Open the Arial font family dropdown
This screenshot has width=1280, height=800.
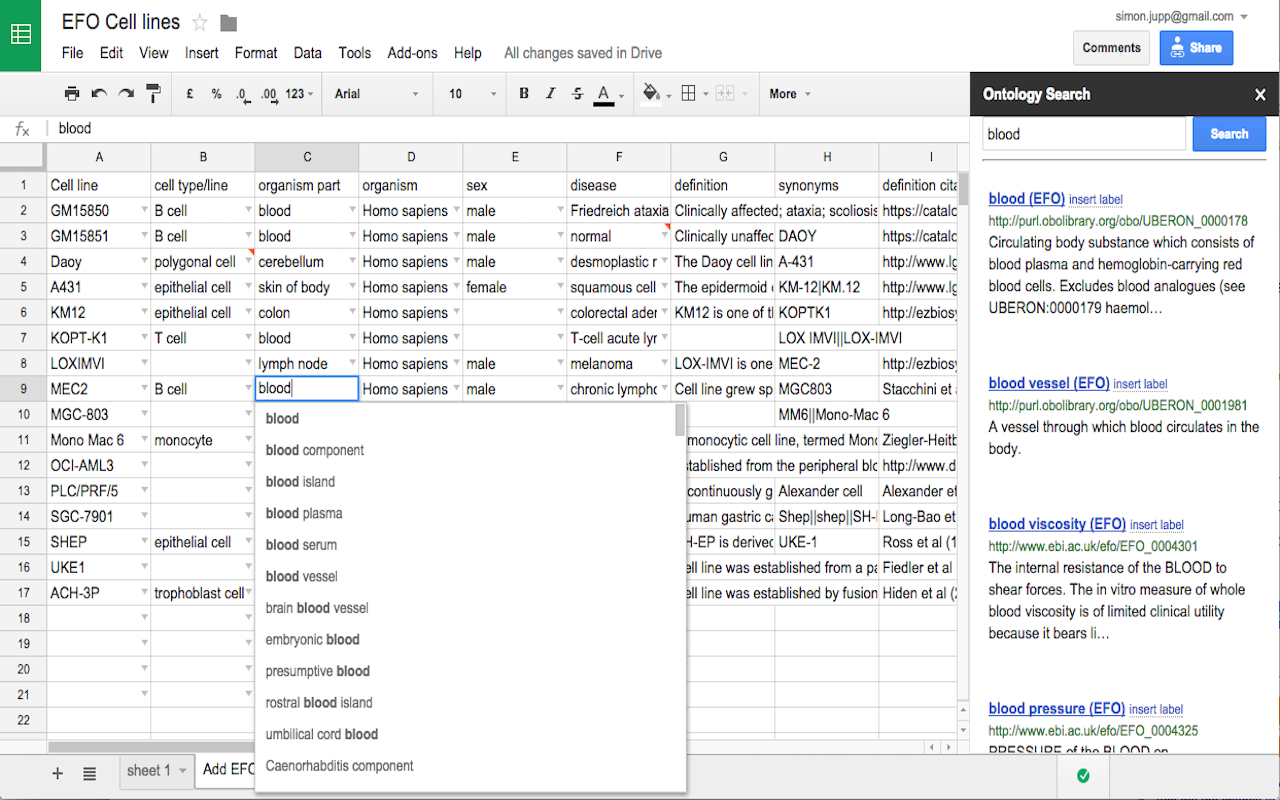(377, 94)
